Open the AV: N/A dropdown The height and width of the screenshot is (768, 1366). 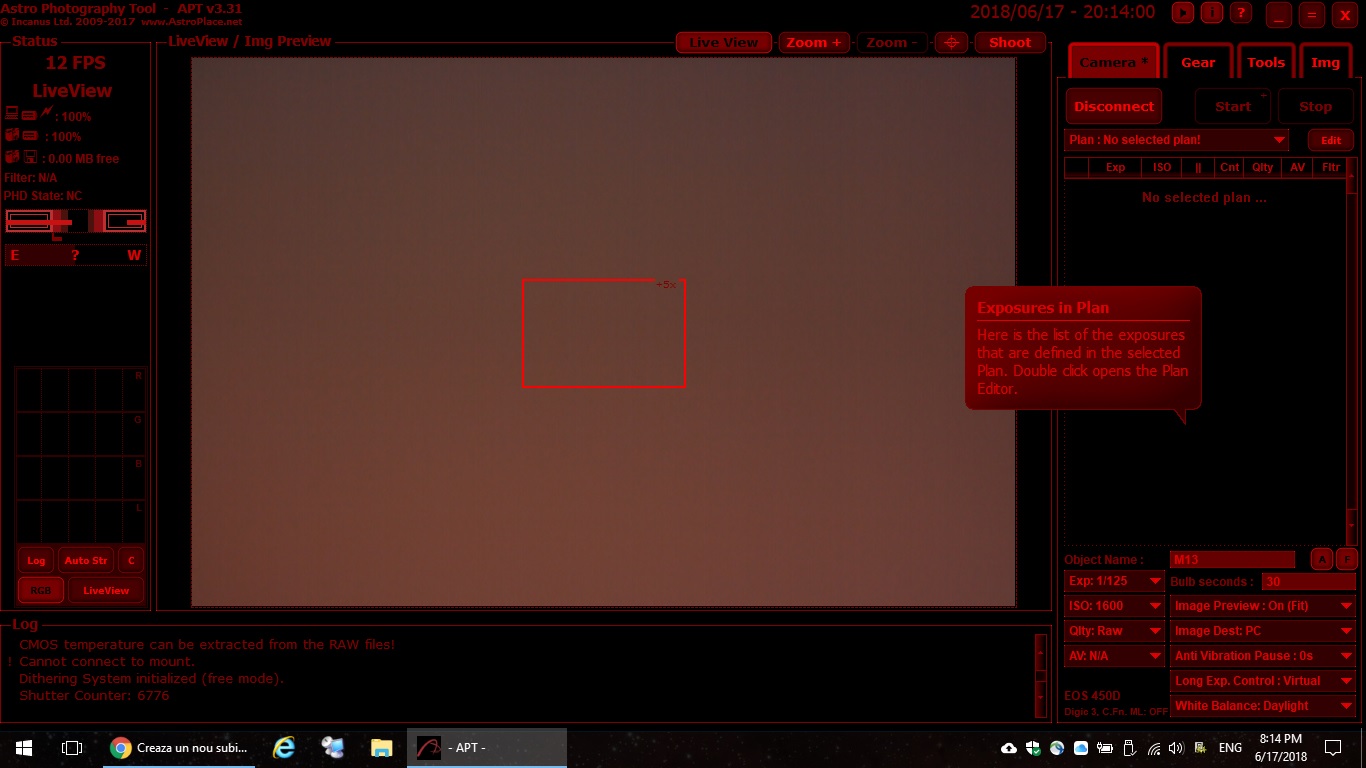point(1114,656)
